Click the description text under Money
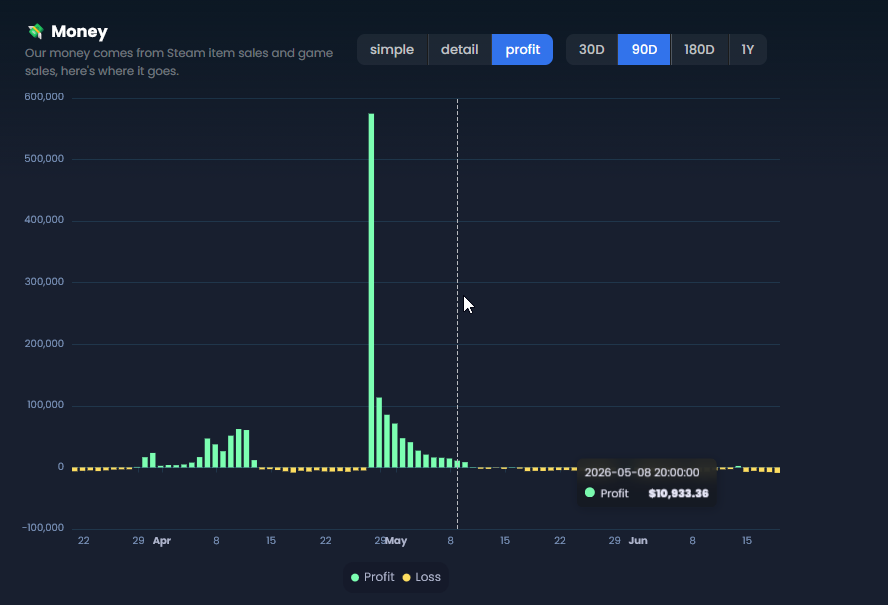 [x=179, y=62]
